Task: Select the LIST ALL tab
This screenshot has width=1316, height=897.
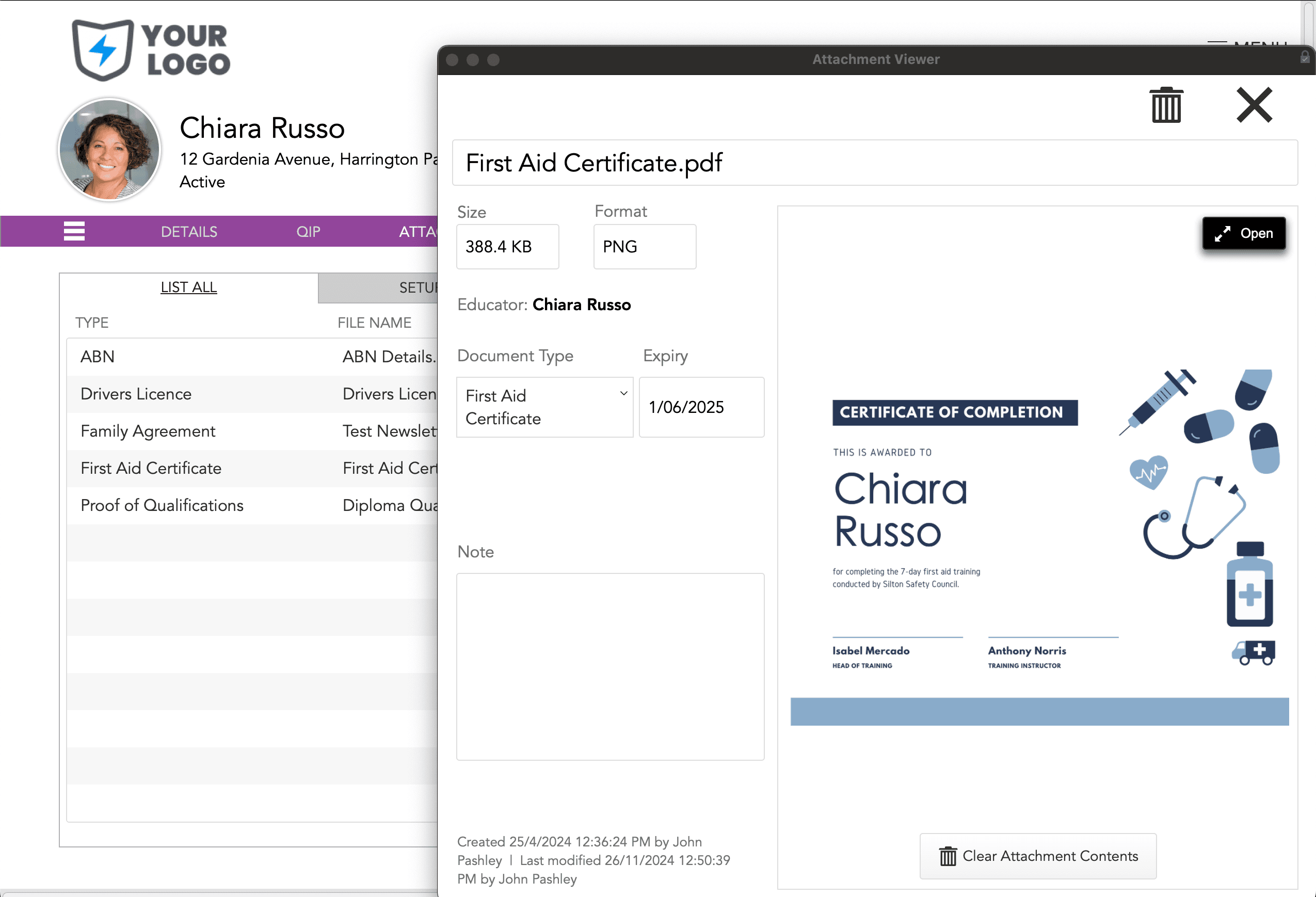Action: pyautogui.click(x=188, y=287)
